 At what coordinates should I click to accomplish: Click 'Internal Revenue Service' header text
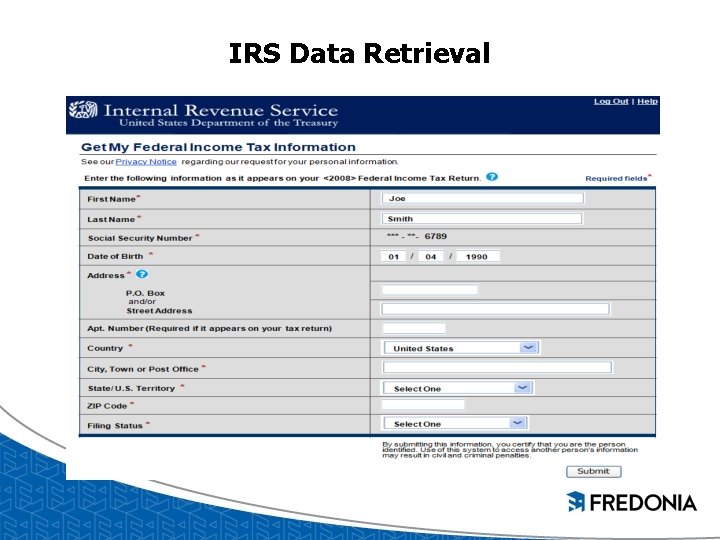click(221, 110)
